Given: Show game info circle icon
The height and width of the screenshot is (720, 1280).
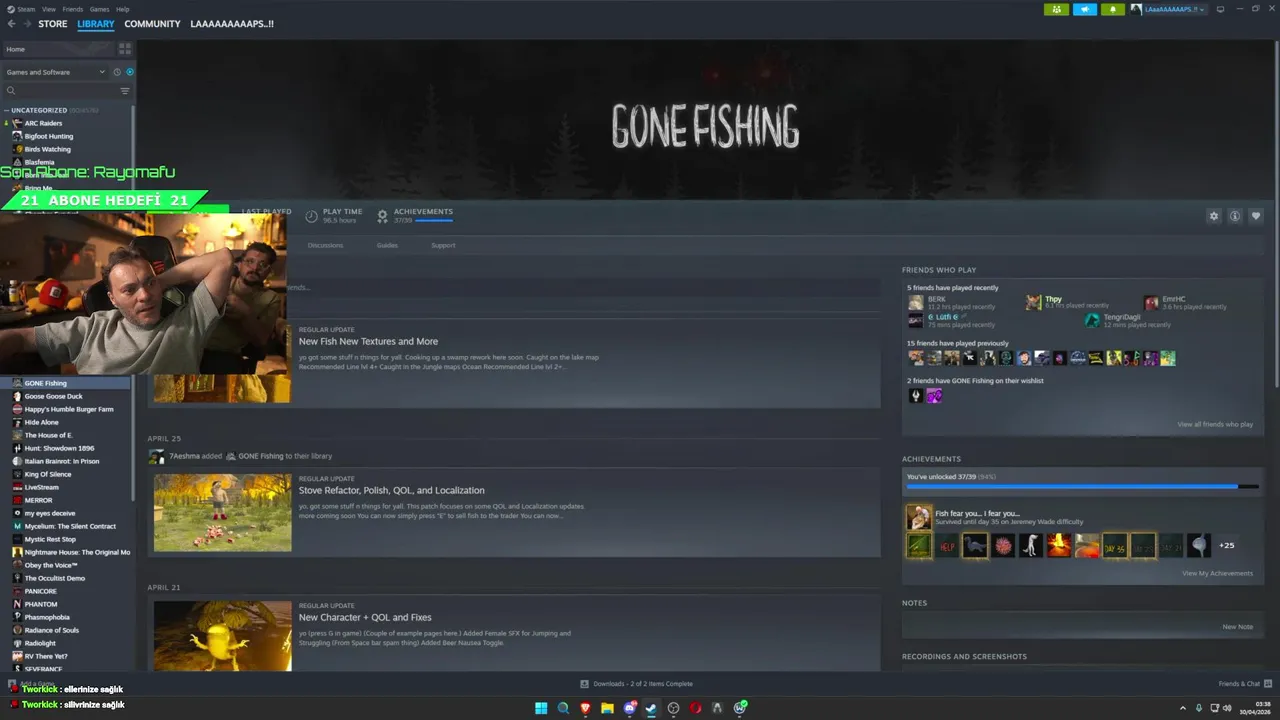Looking at the screenshot, I should [x=1235, y=216].
